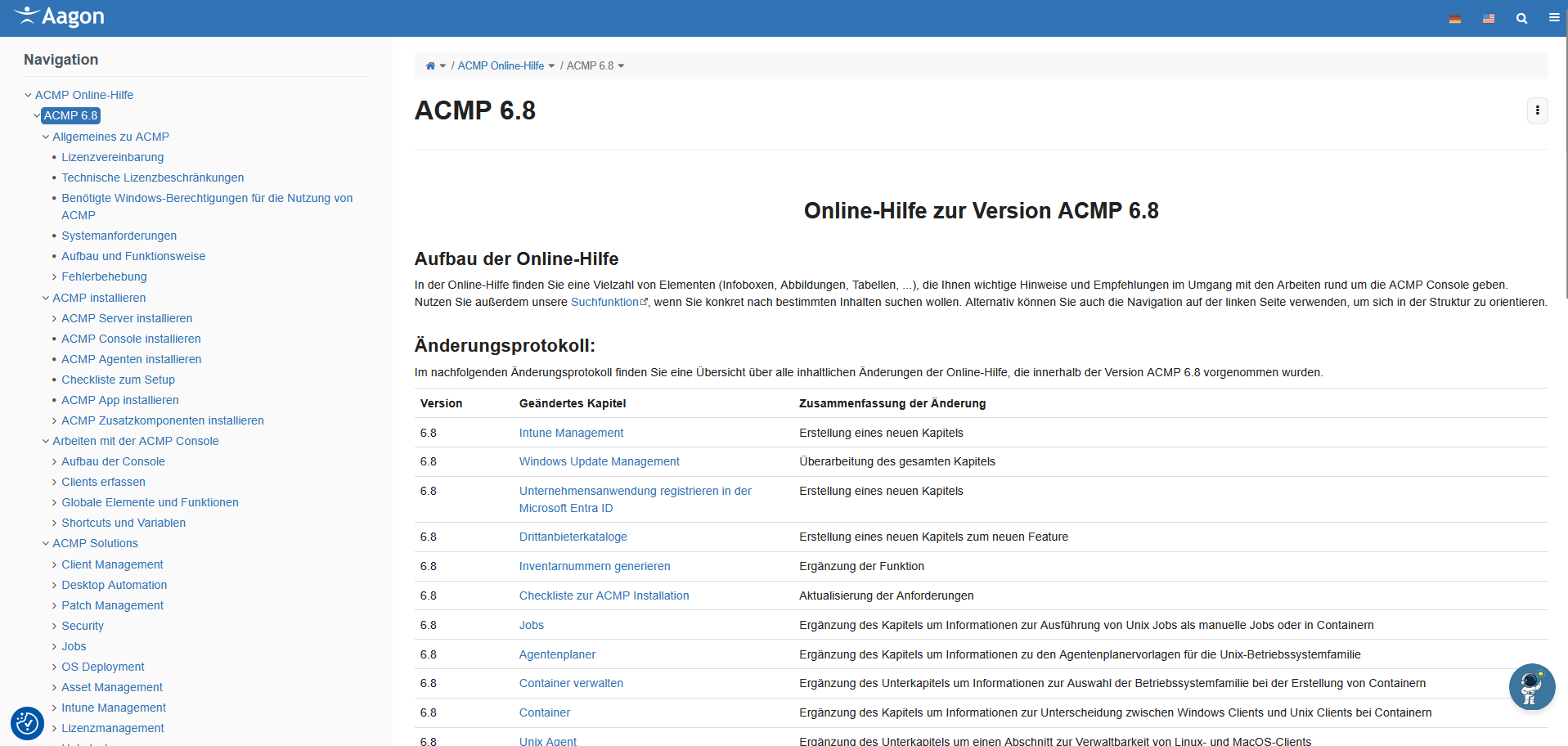
Task: Open cookie settings via the cookie icon
Action: (x=27, y=723)
